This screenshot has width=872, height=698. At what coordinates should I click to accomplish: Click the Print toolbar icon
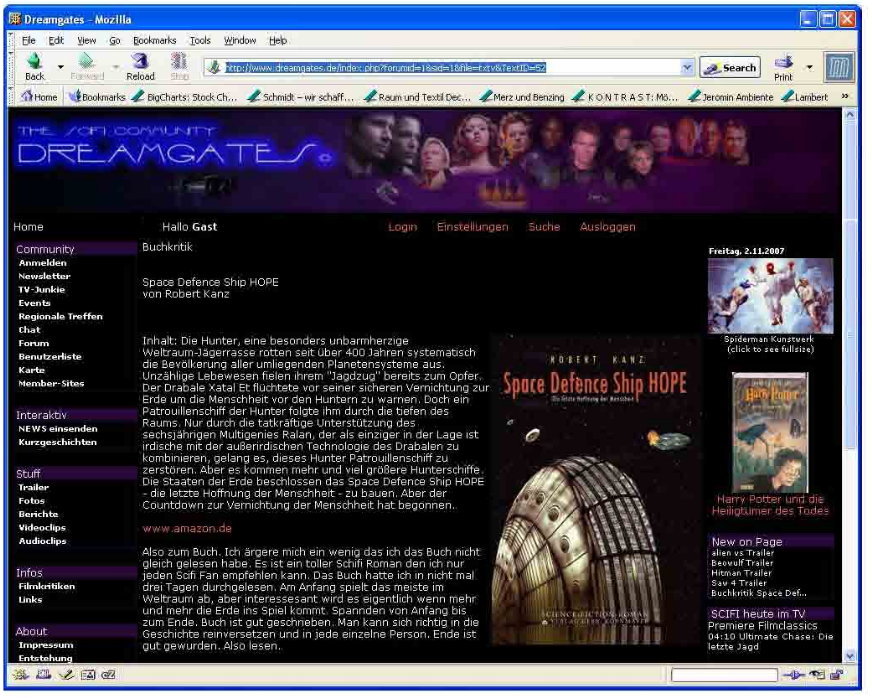[x=783, y=66]
